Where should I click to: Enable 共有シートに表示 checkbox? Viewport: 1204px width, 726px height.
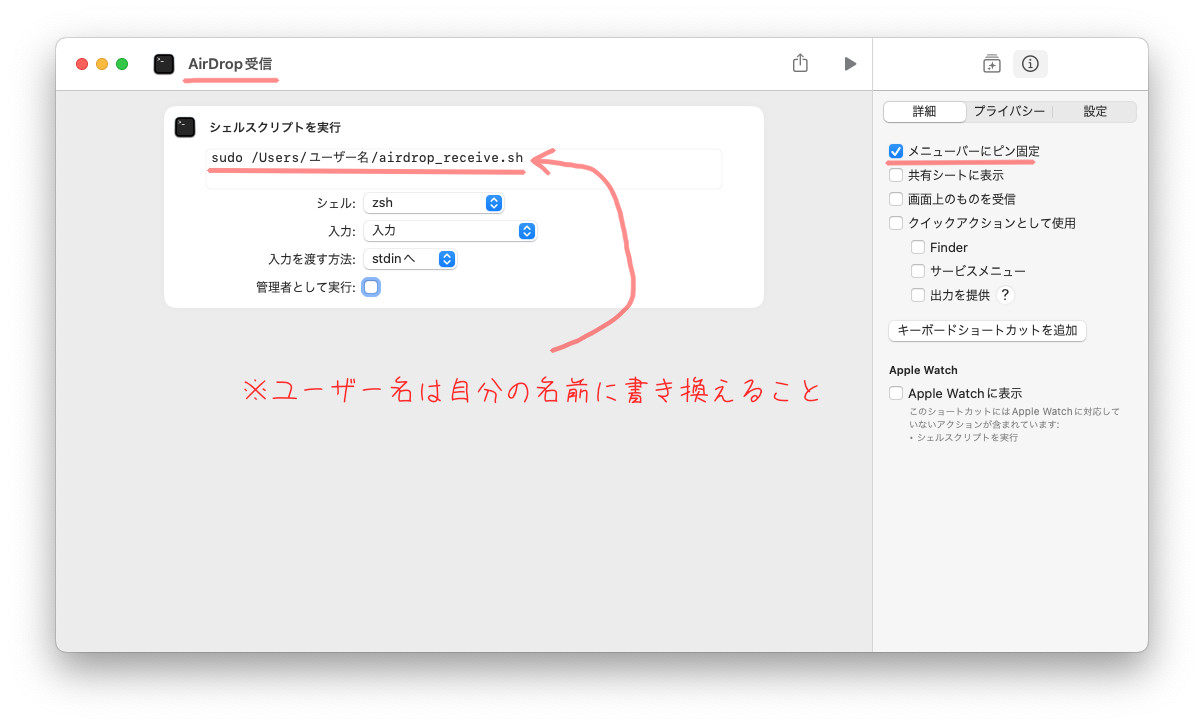pyautogui.click(x=896, y=175)
